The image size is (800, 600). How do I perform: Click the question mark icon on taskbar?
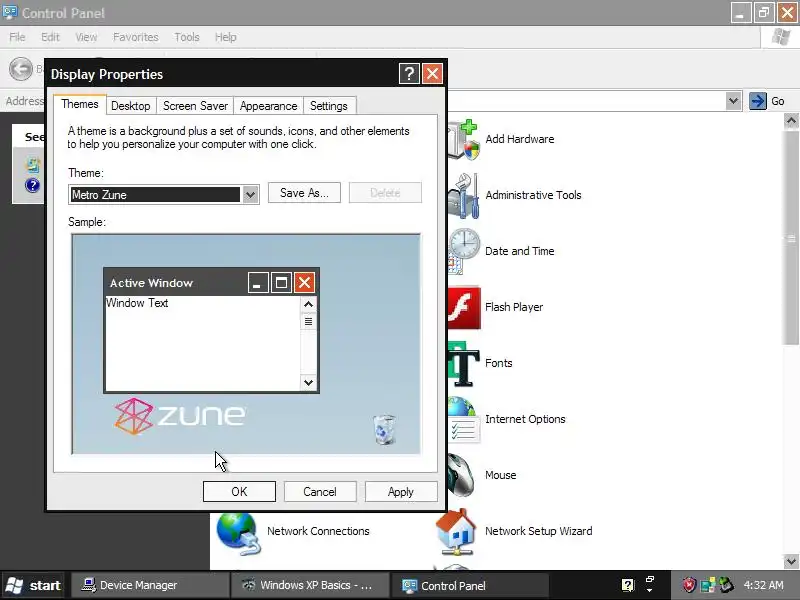pos(628,585)
